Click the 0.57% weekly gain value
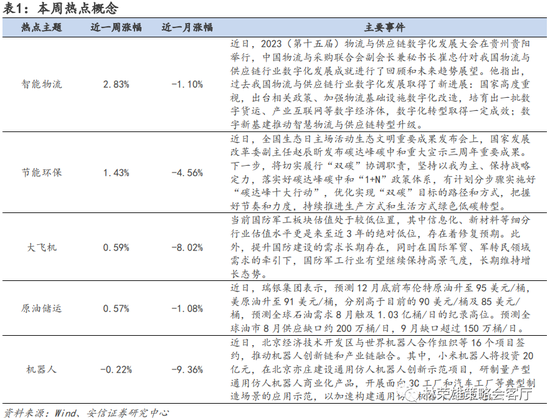This screenshot has height=418, width=550. (116, 308)
